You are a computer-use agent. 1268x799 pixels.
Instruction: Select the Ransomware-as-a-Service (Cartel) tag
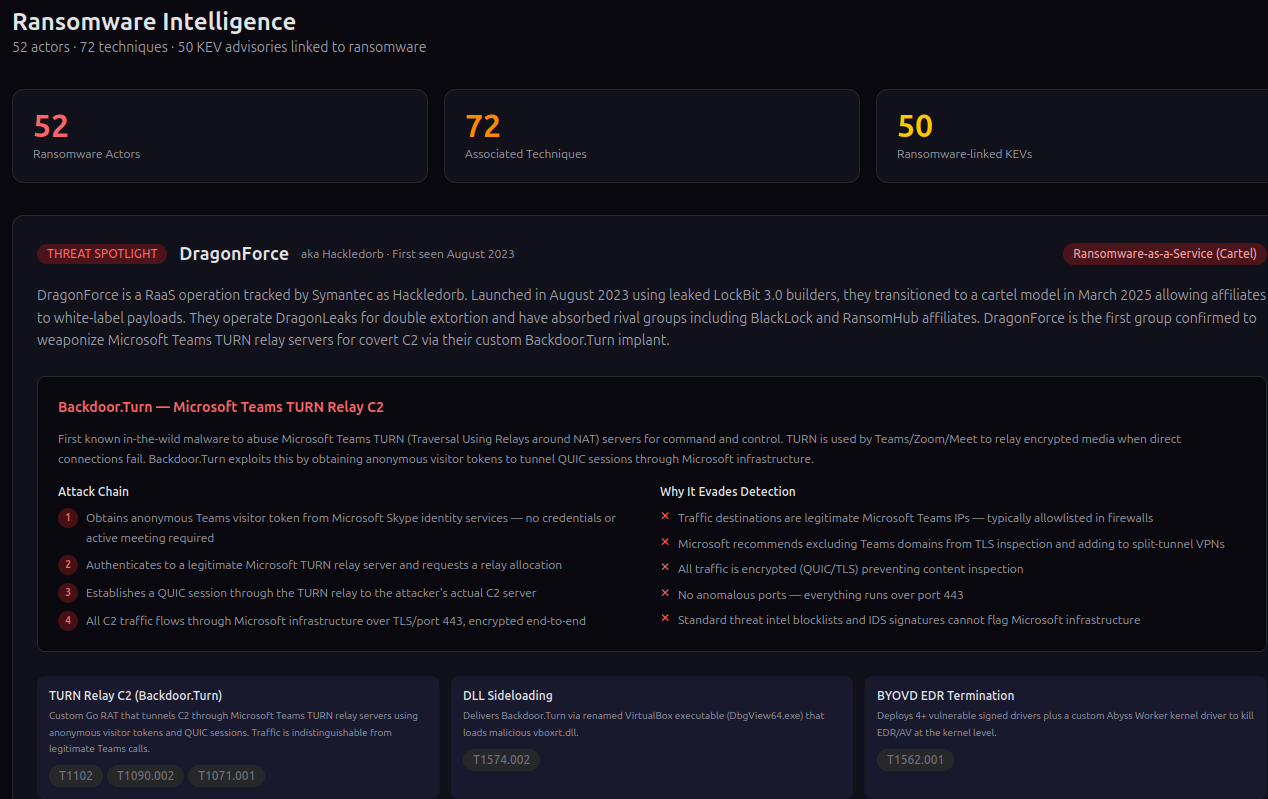coord(1165,254)
